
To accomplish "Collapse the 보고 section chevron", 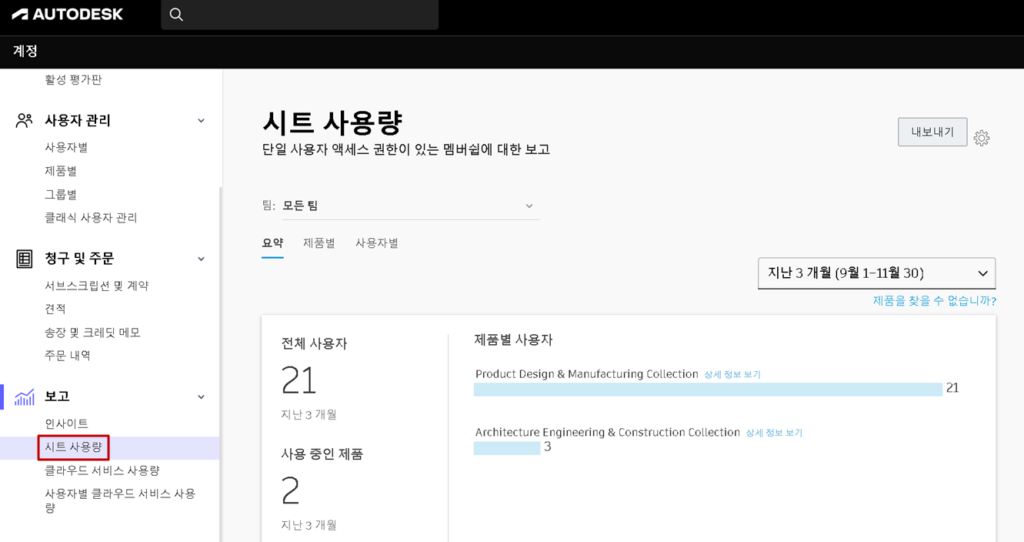I will (201, 397).
